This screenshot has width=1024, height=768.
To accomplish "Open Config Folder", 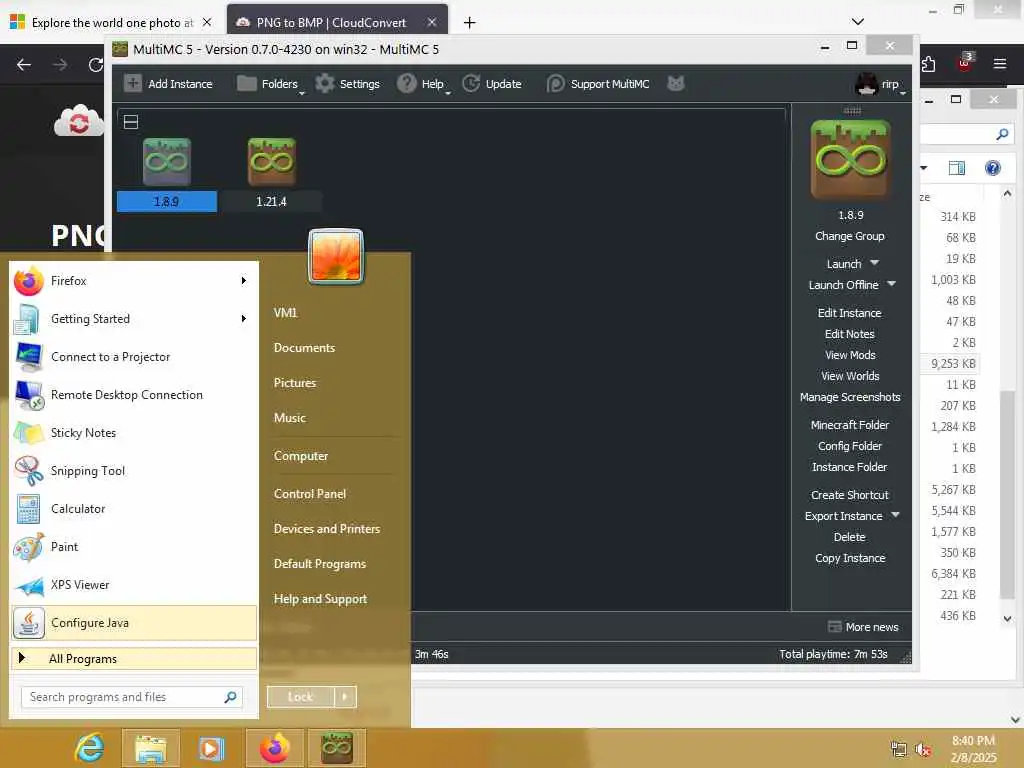I will click(x=850, y=446).
